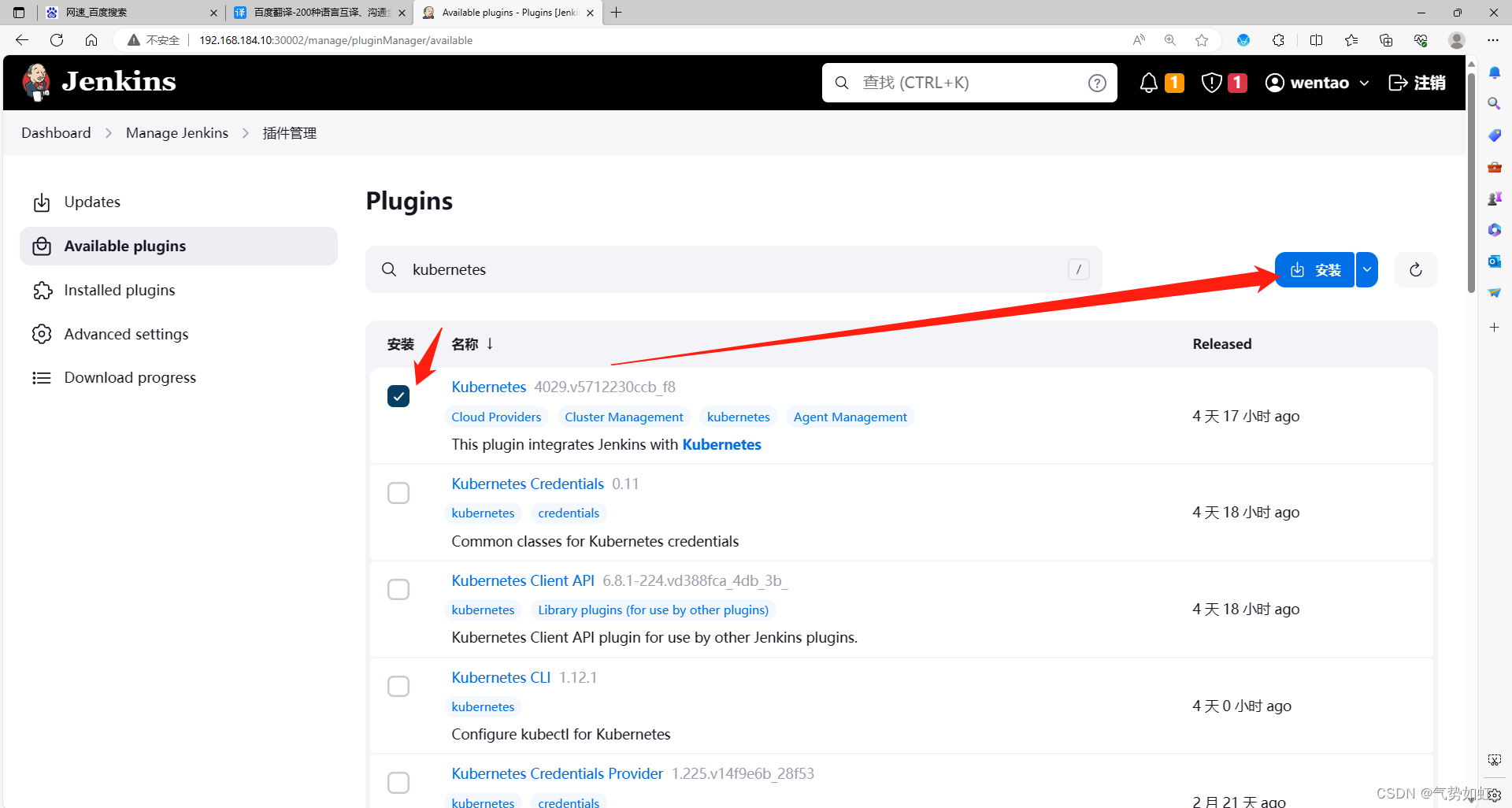This screenshot has height=808, width=1512.
Task: Open the Kubernetes CLI plugin link
Action: click(501, 677)
